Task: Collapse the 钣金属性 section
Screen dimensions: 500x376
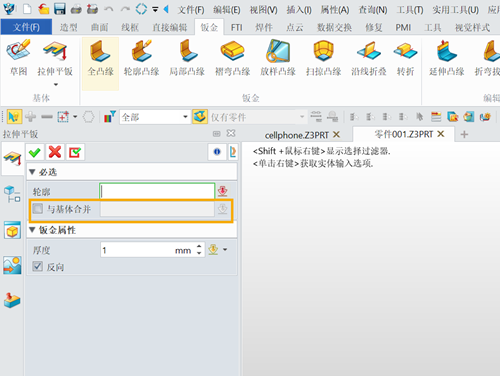Action: pyautogui.click(x=32, y=230)
